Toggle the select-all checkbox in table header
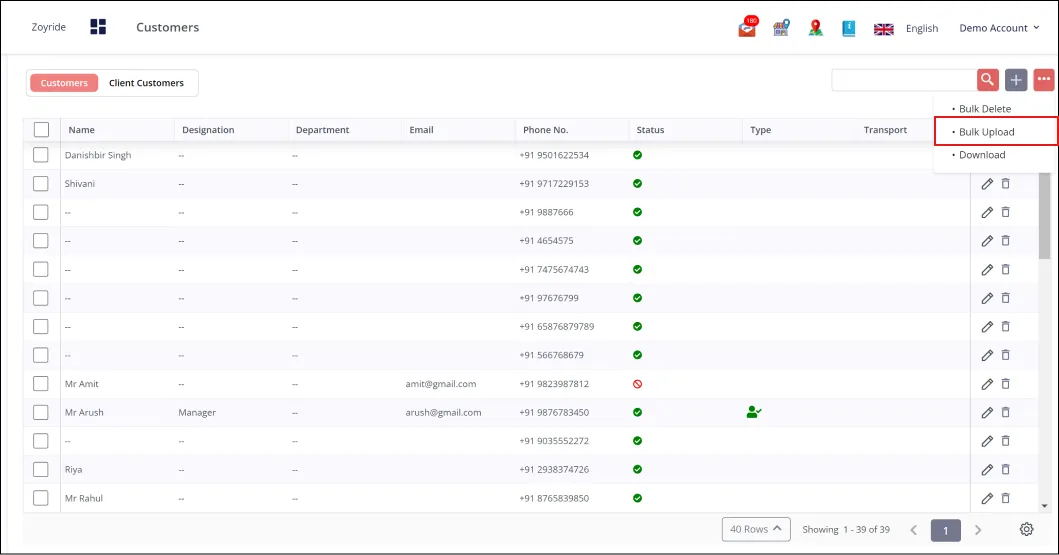Screen dimensions: 1059x555 coord(41,130)
